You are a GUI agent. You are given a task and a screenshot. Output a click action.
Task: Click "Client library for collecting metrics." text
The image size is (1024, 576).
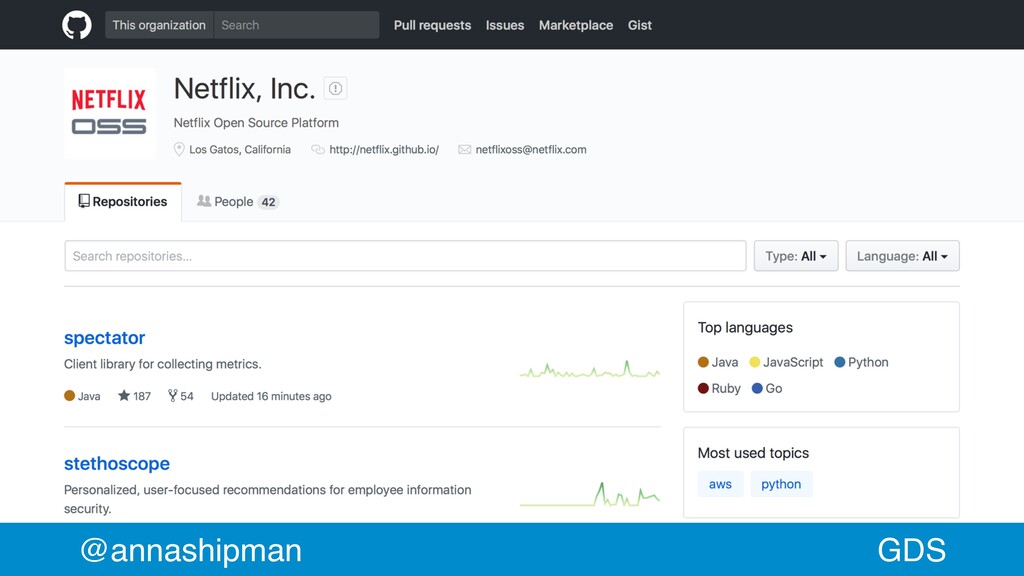(163, 364)
